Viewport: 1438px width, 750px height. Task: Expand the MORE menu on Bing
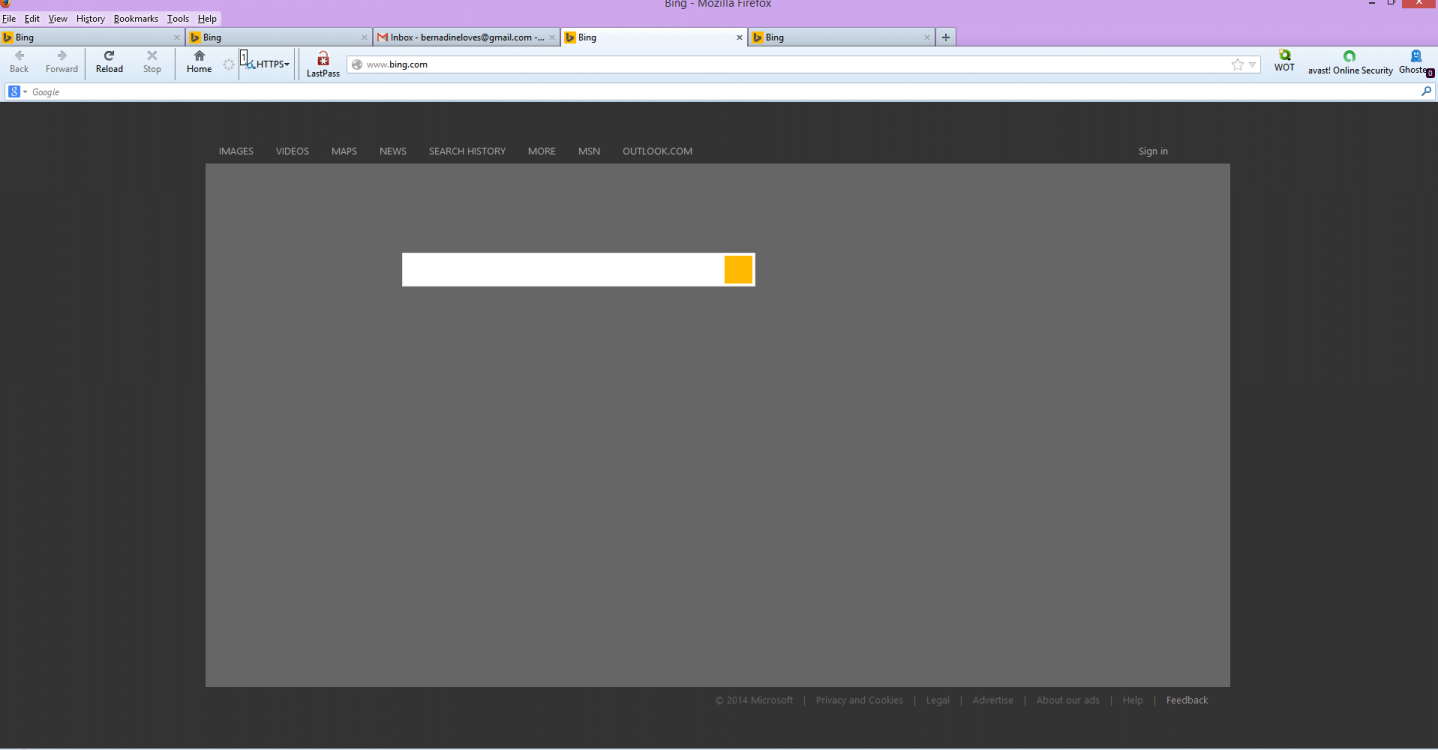542,152
